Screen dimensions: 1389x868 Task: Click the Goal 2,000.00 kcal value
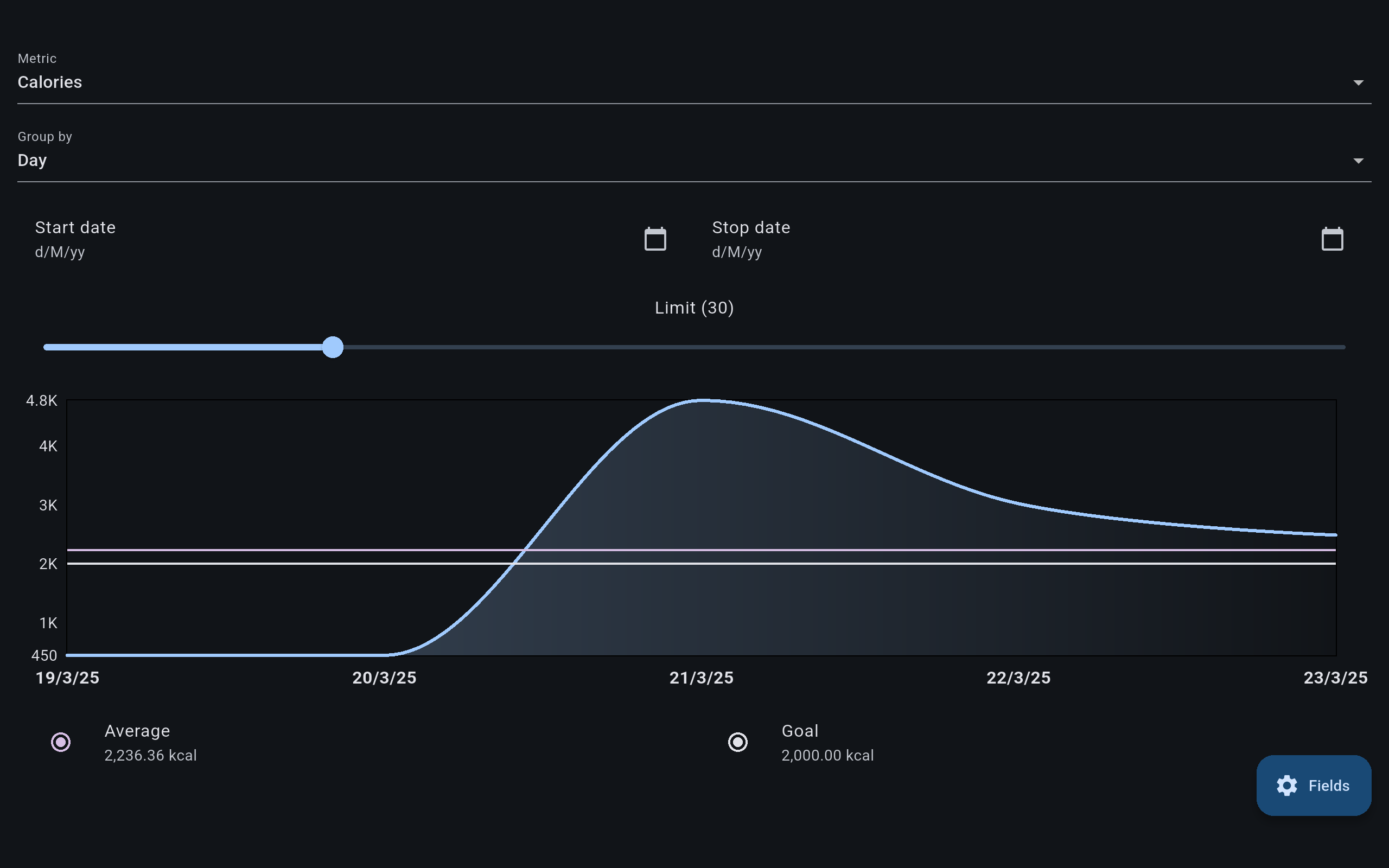(x=827, y=756)
